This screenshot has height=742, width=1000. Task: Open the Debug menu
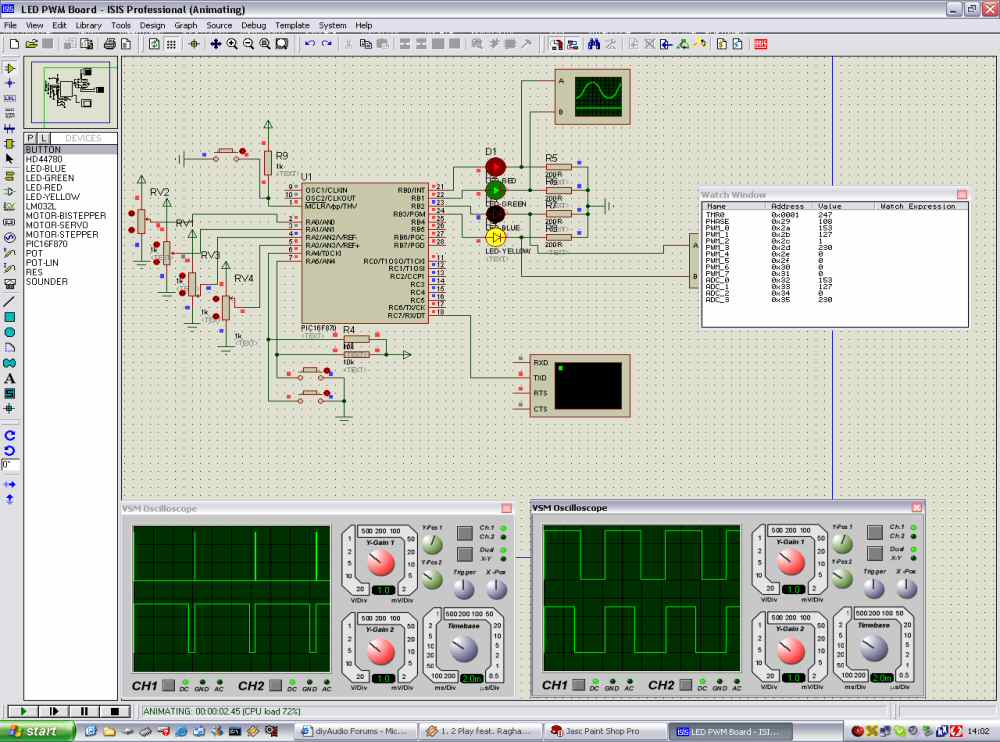click(253, 26)
